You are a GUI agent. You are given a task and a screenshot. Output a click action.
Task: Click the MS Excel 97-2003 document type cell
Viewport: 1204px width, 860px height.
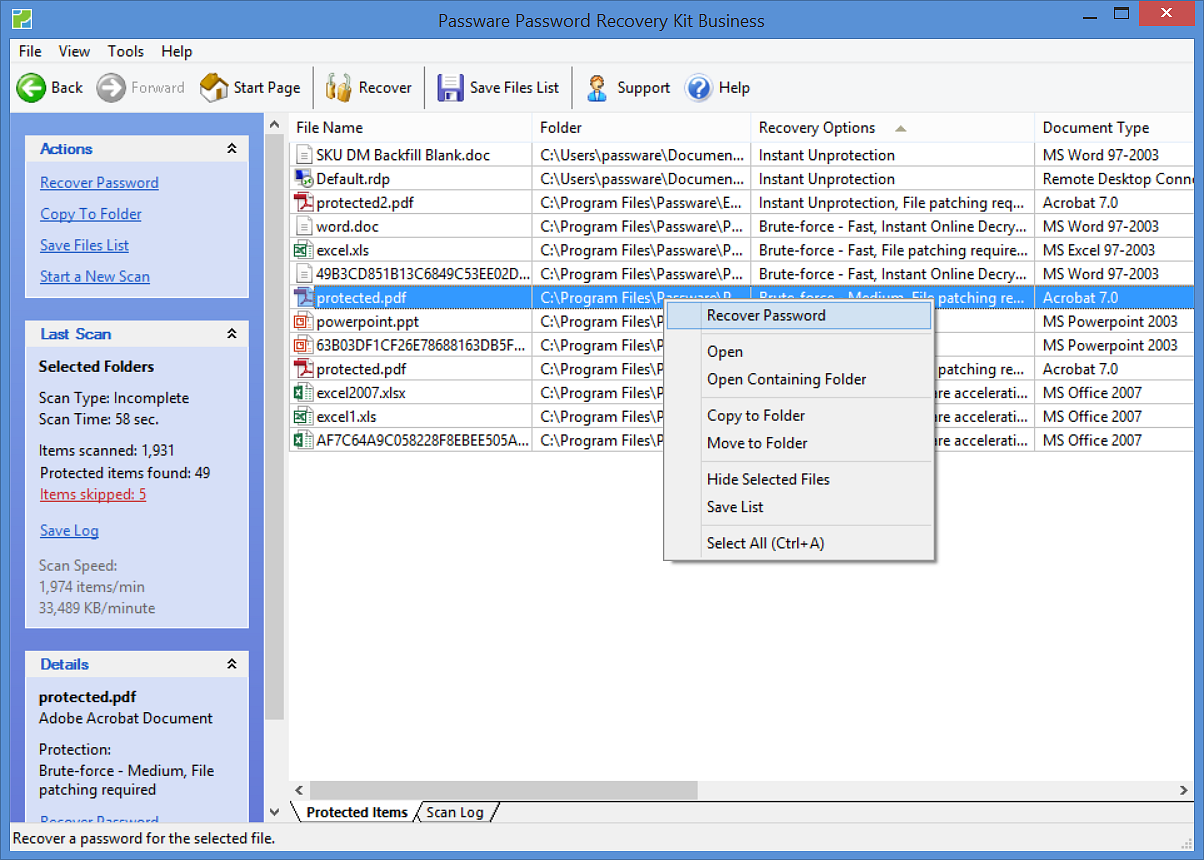click(x=1115, y=250)
